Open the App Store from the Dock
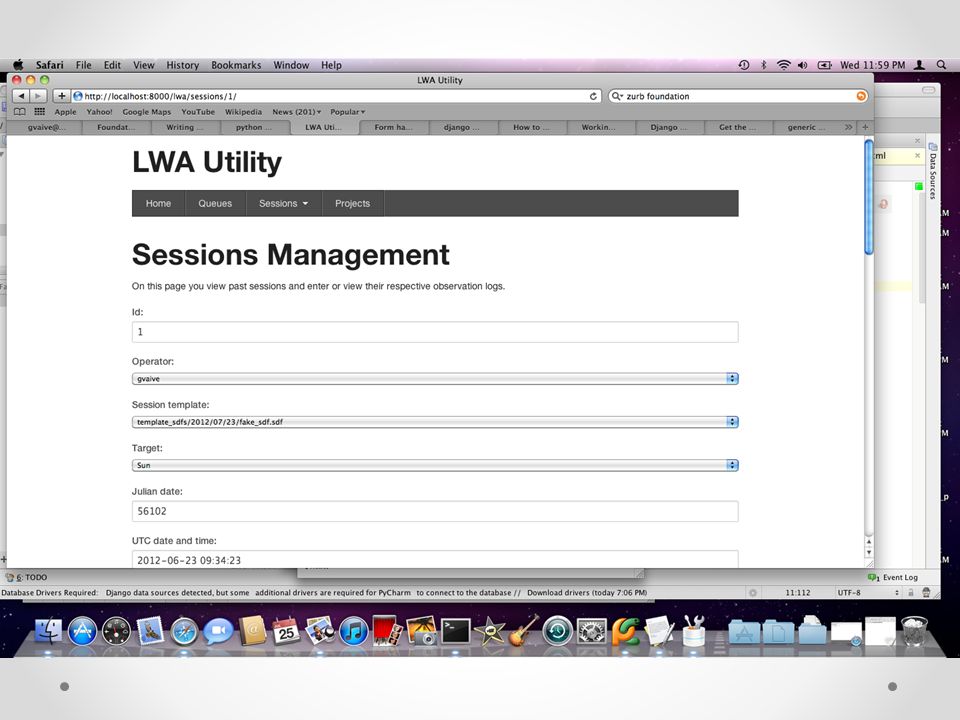960x720 pixels. point(82,631)
